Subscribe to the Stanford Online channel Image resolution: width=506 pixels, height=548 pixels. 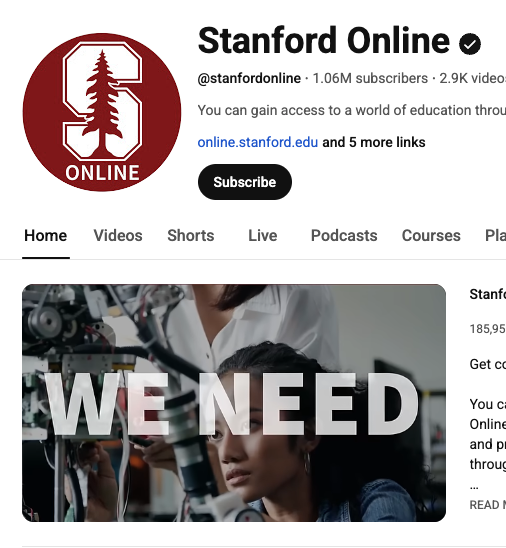[245, 182]
